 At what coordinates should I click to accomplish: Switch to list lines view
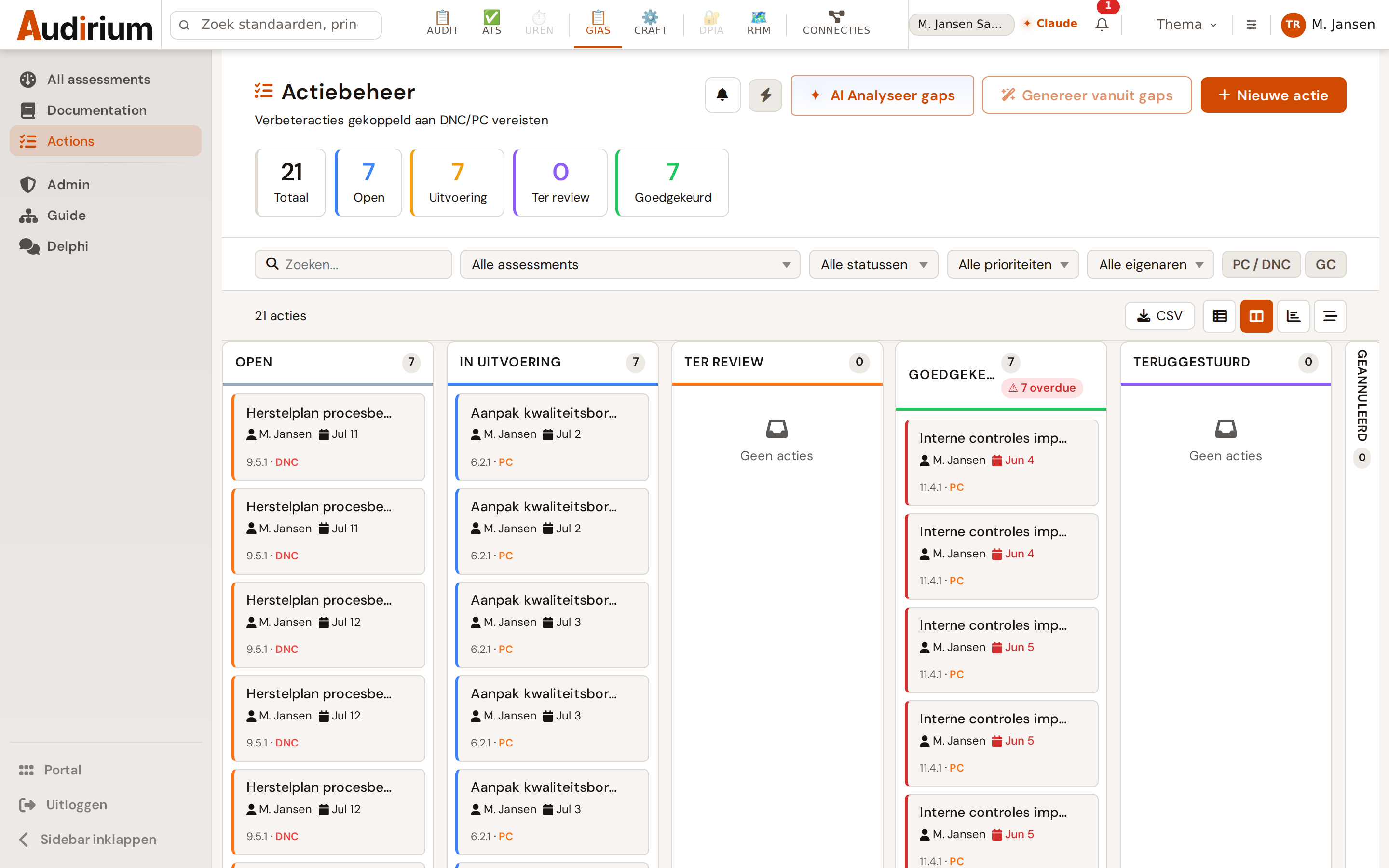[x=1329, y=316]
